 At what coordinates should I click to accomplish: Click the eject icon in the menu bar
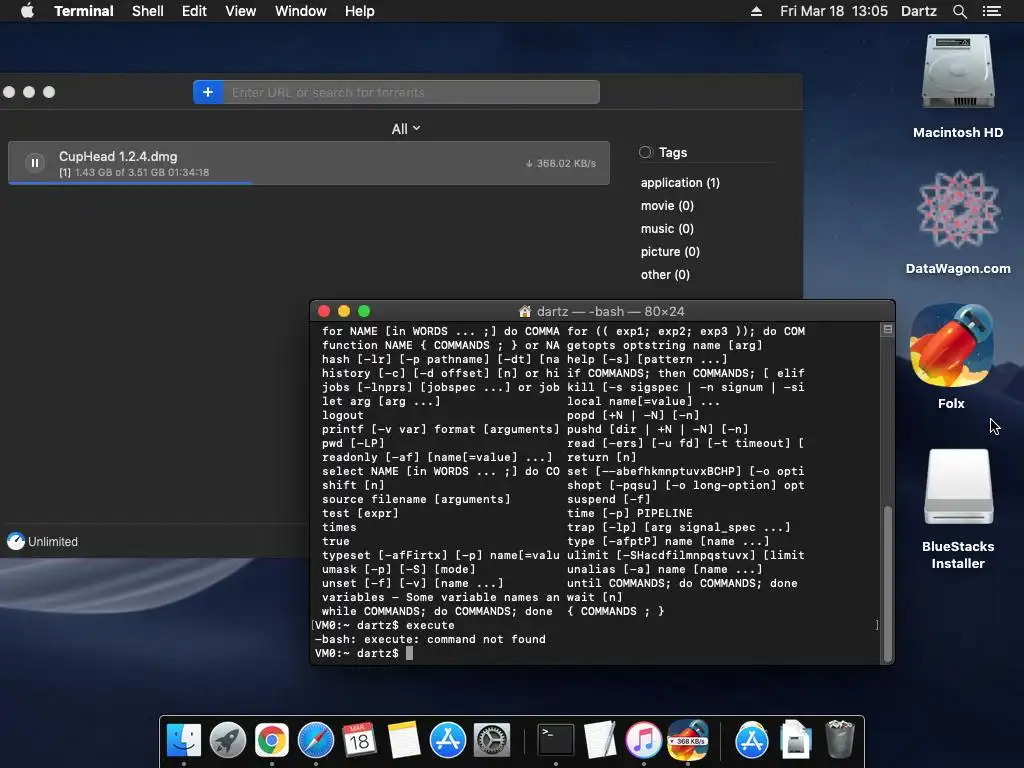(756, 11)
